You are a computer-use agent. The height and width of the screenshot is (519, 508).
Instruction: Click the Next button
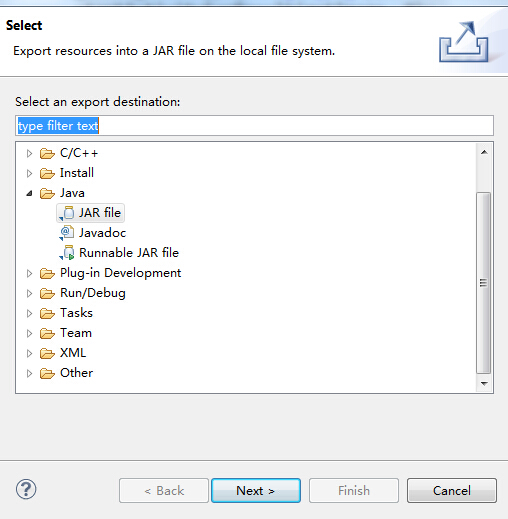point(256,491)
